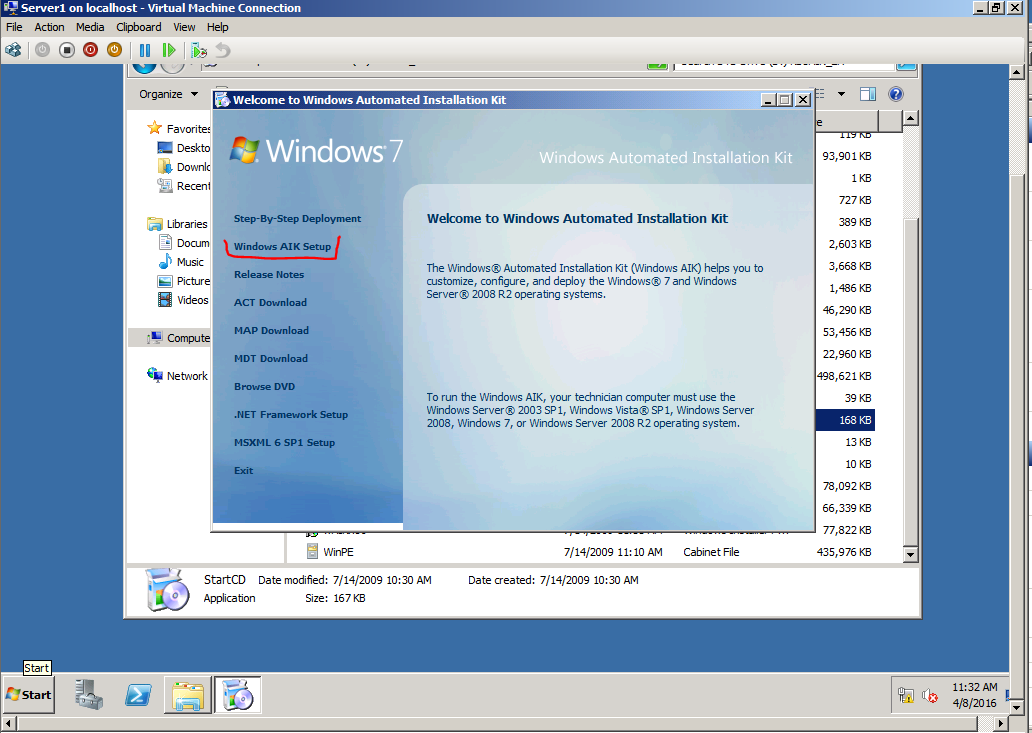The width and height of the screenshot is (1032, 733).
Task: Reset the VM with the green play icon
Action: (168, 50)
